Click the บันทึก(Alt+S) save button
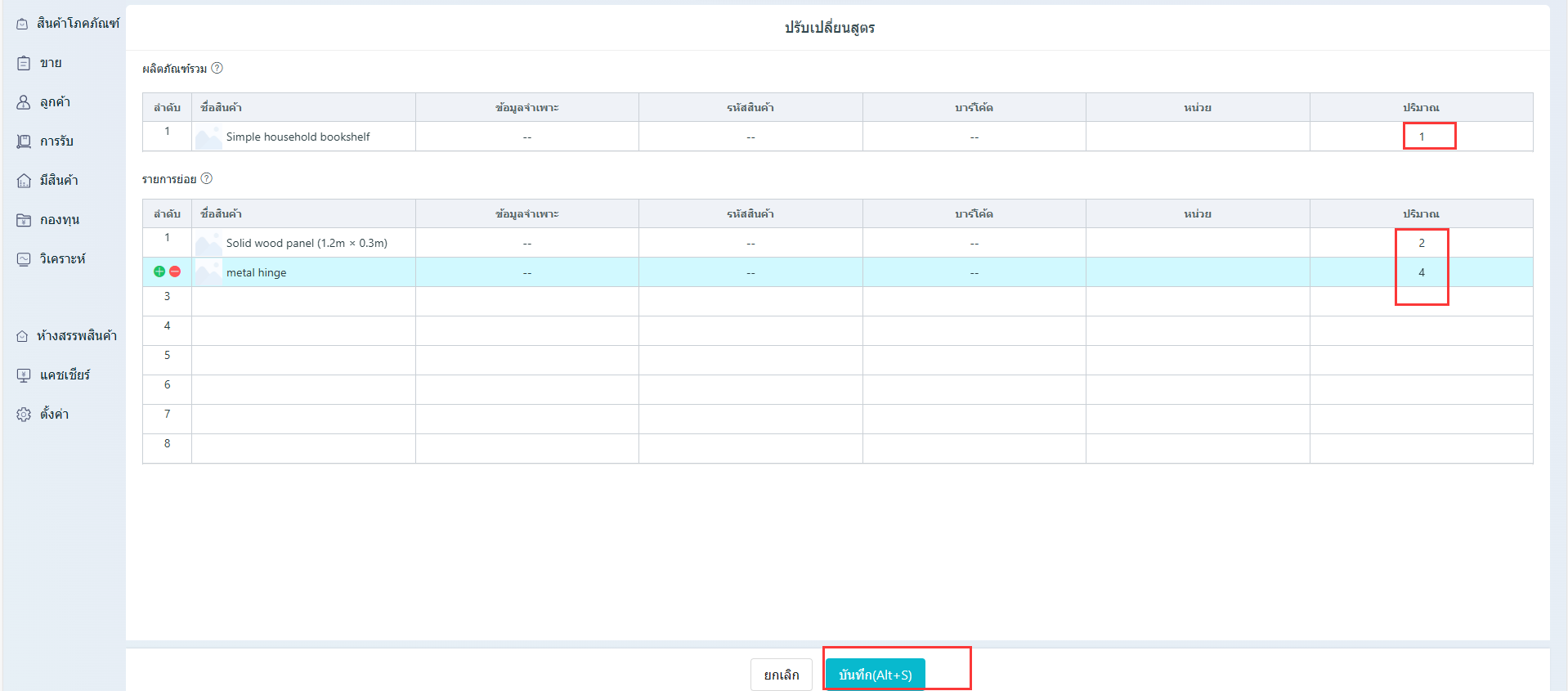 [x=875, y=675]
